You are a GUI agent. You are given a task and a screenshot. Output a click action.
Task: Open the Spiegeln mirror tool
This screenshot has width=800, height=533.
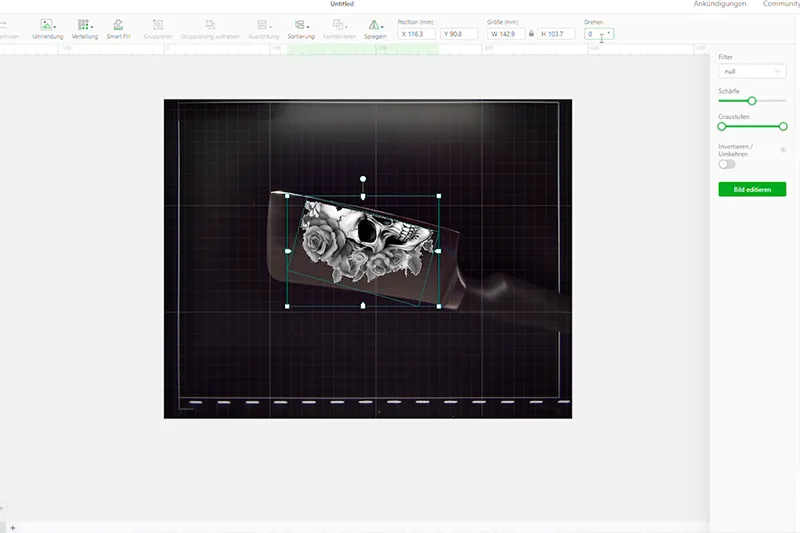coord(375,29)
